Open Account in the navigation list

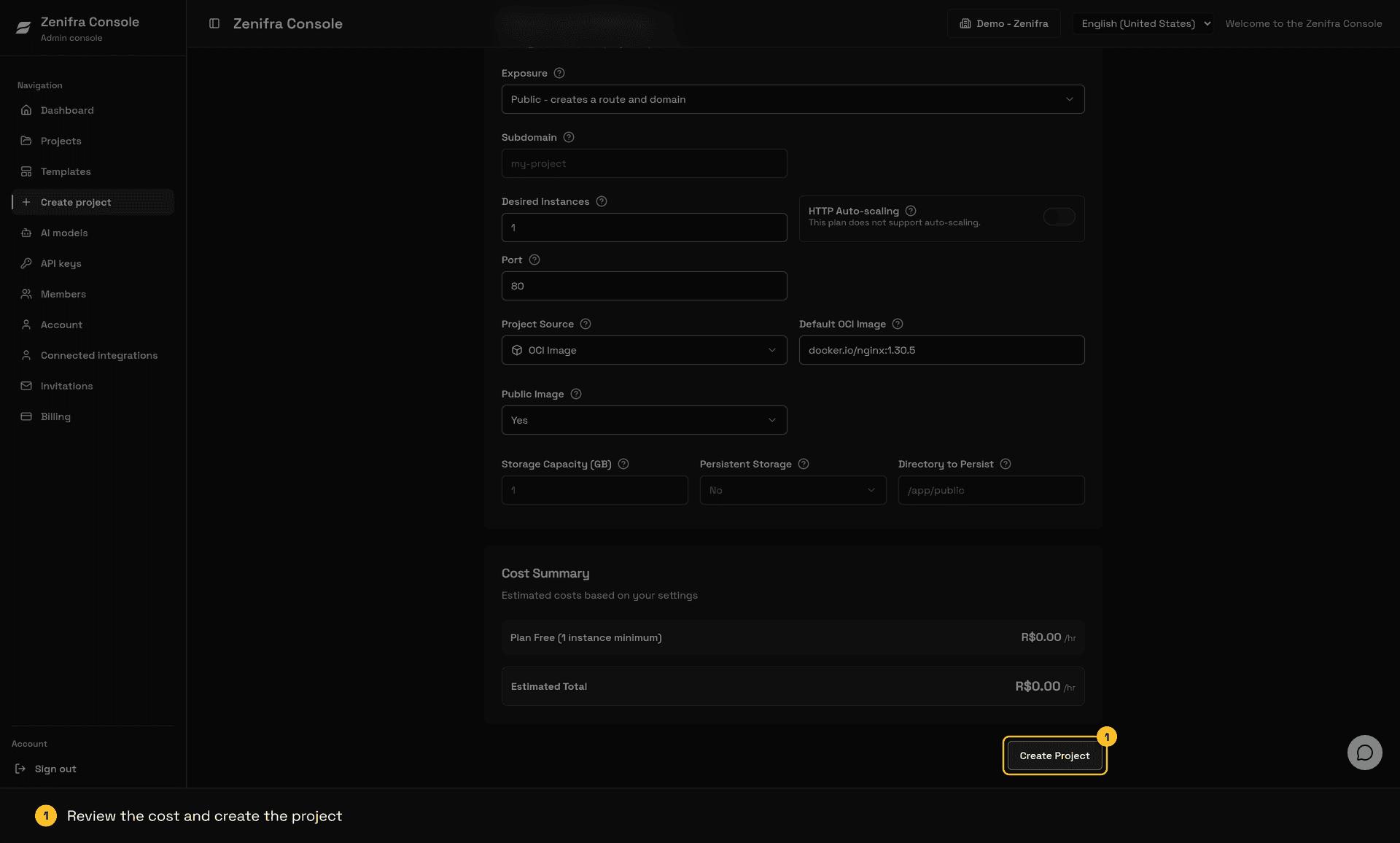(93, 325)
